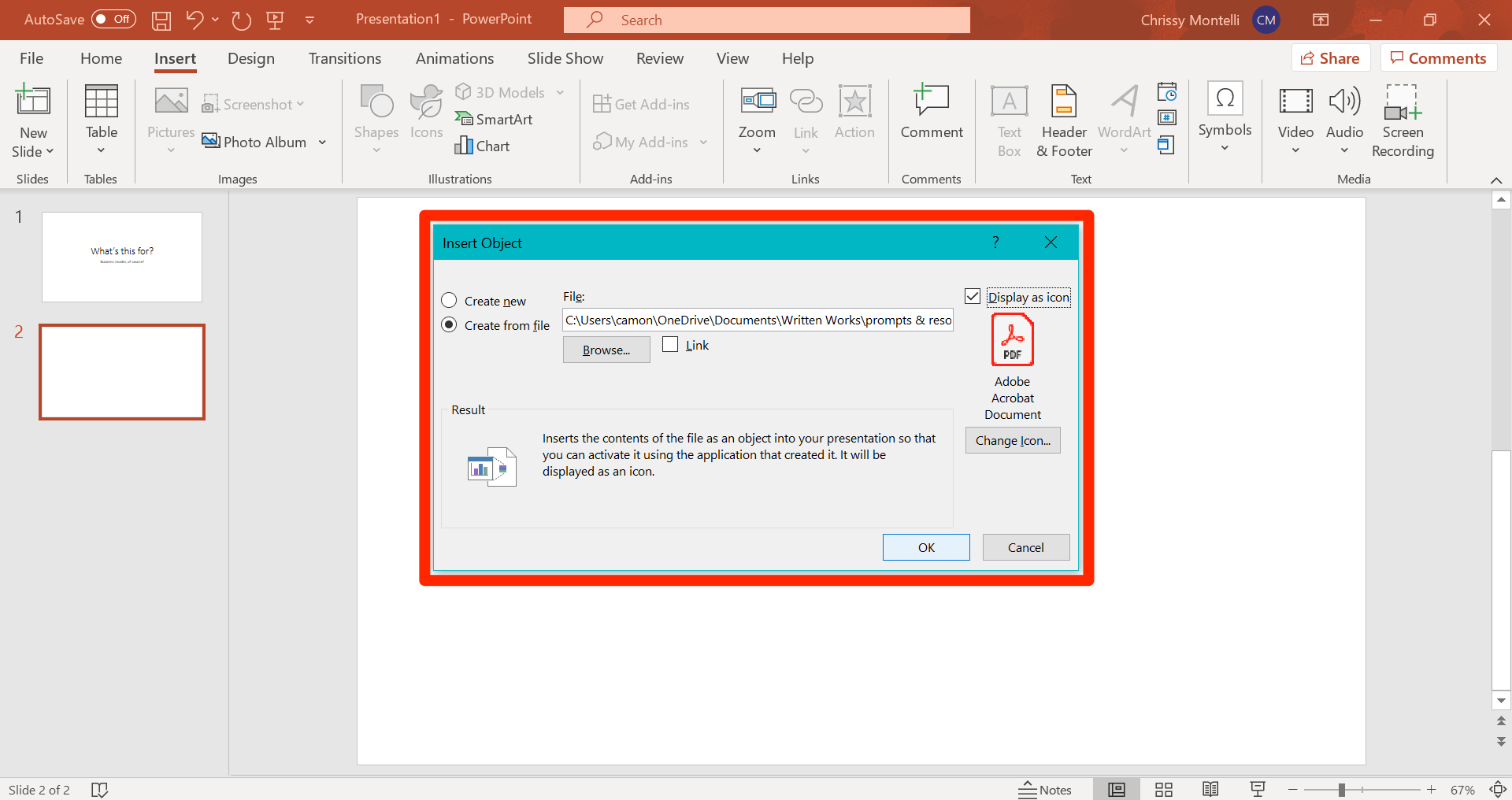Click the zoom out minus button
The height and width of the screenshot is (800, 1512).
click(1292, 790)
